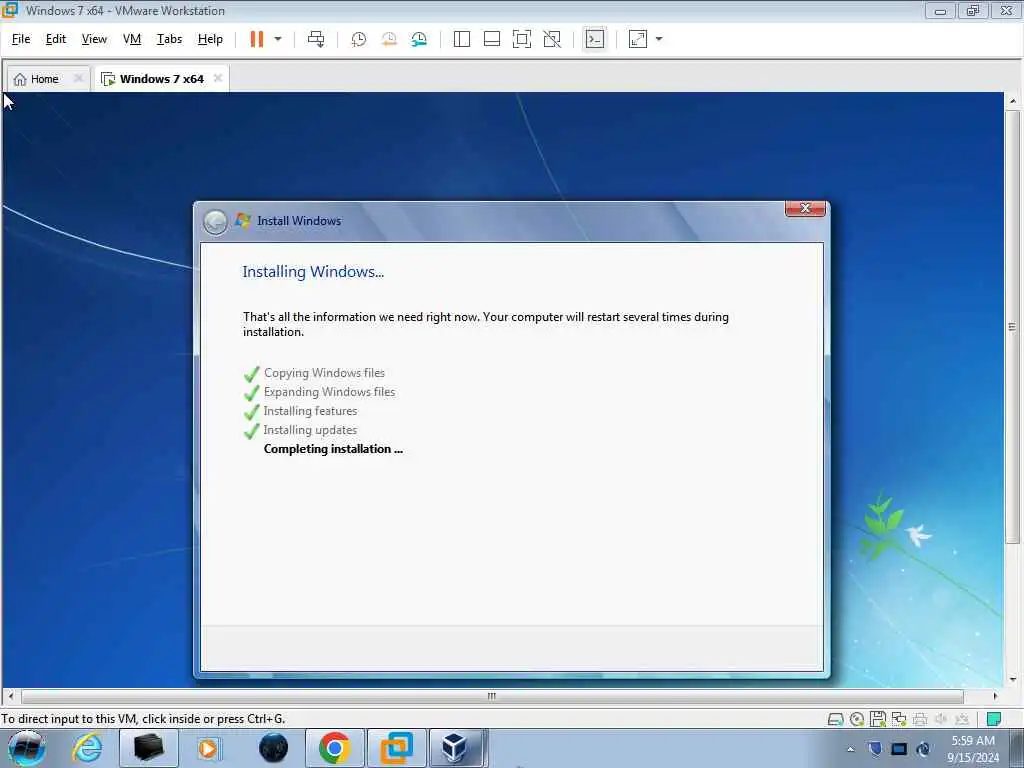Click the stretch guest display icon
The image size is (1024, 768).
[638, 39]
